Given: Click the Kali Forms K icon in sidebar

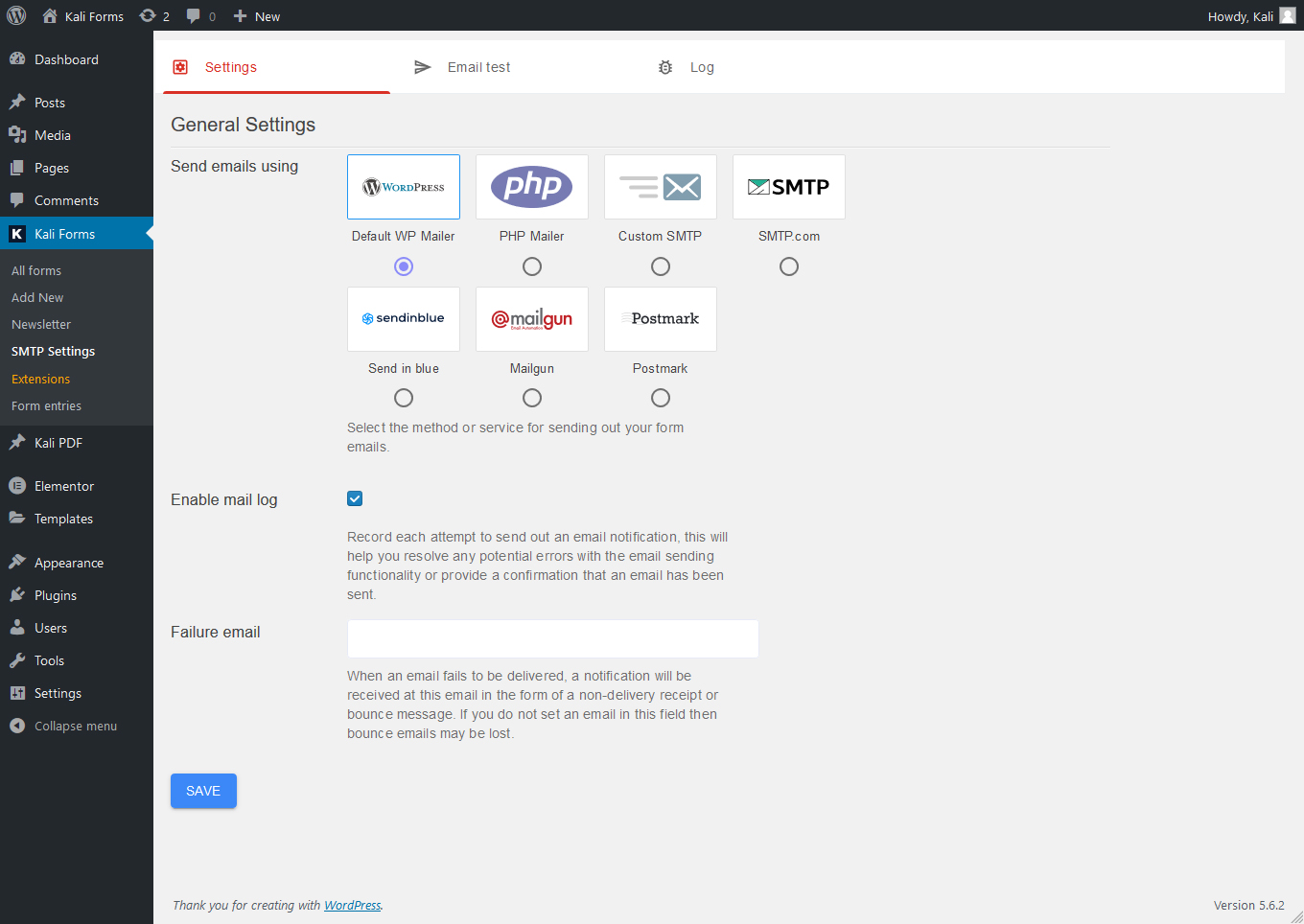Looking at the screenshot, I should point(17,233).
